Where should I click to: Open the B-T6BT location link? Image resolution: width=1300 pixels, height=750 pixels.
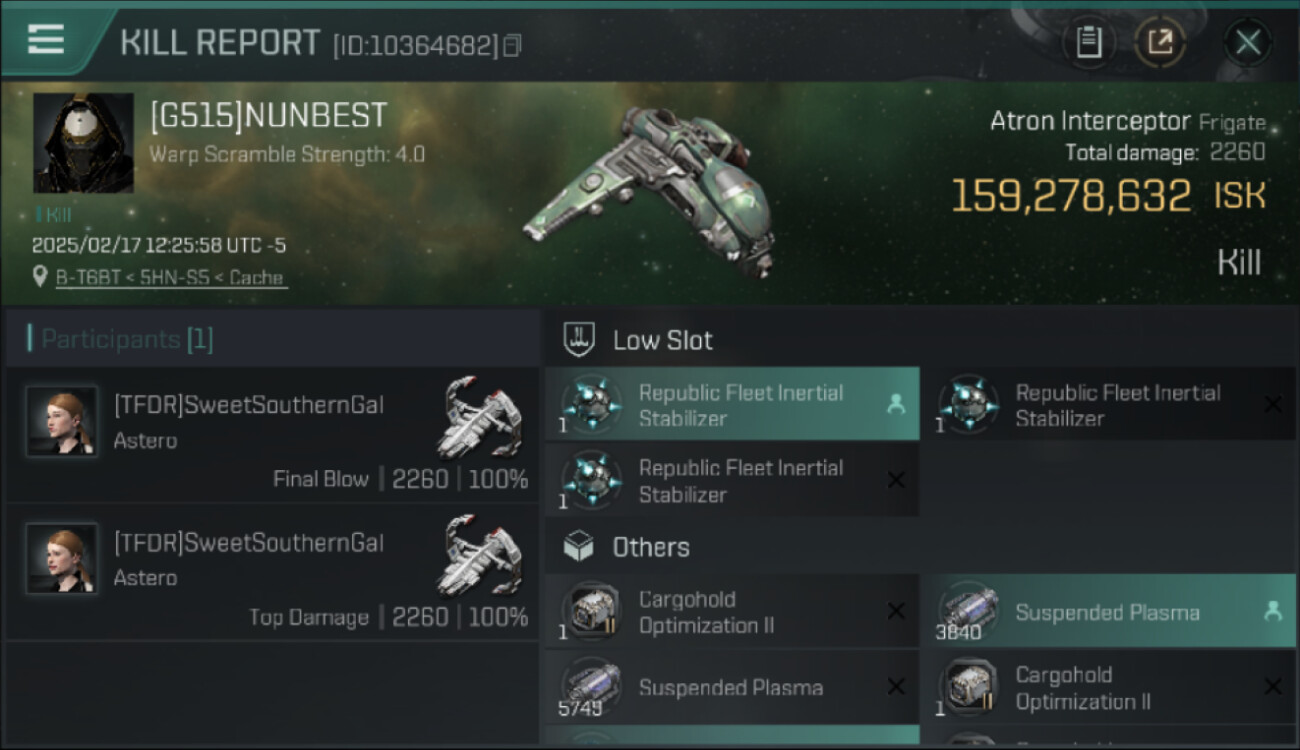pyautogui.click(x=170, y=277)
